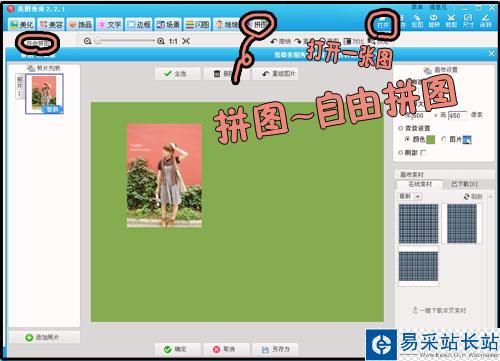Open the 美化 tab
Viewport: 500px width, 361px height.
point(22,24)
